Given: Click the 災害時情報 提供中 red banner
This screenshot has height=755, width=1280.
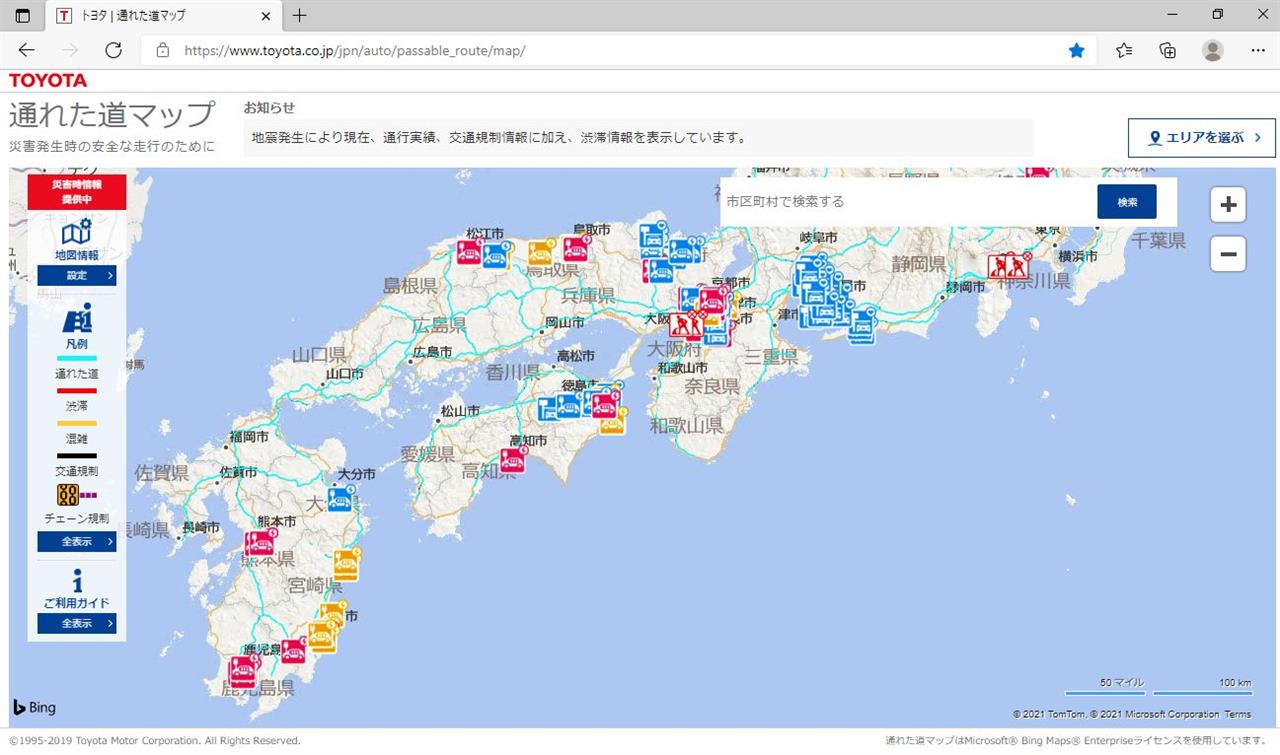Looking at the screenshot, I should 77,192.
